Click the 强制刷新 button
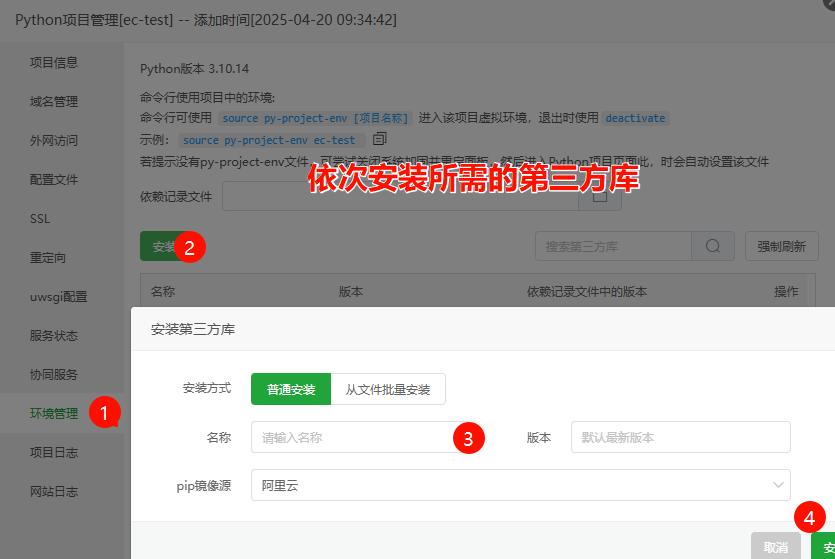 pos(781,246)
